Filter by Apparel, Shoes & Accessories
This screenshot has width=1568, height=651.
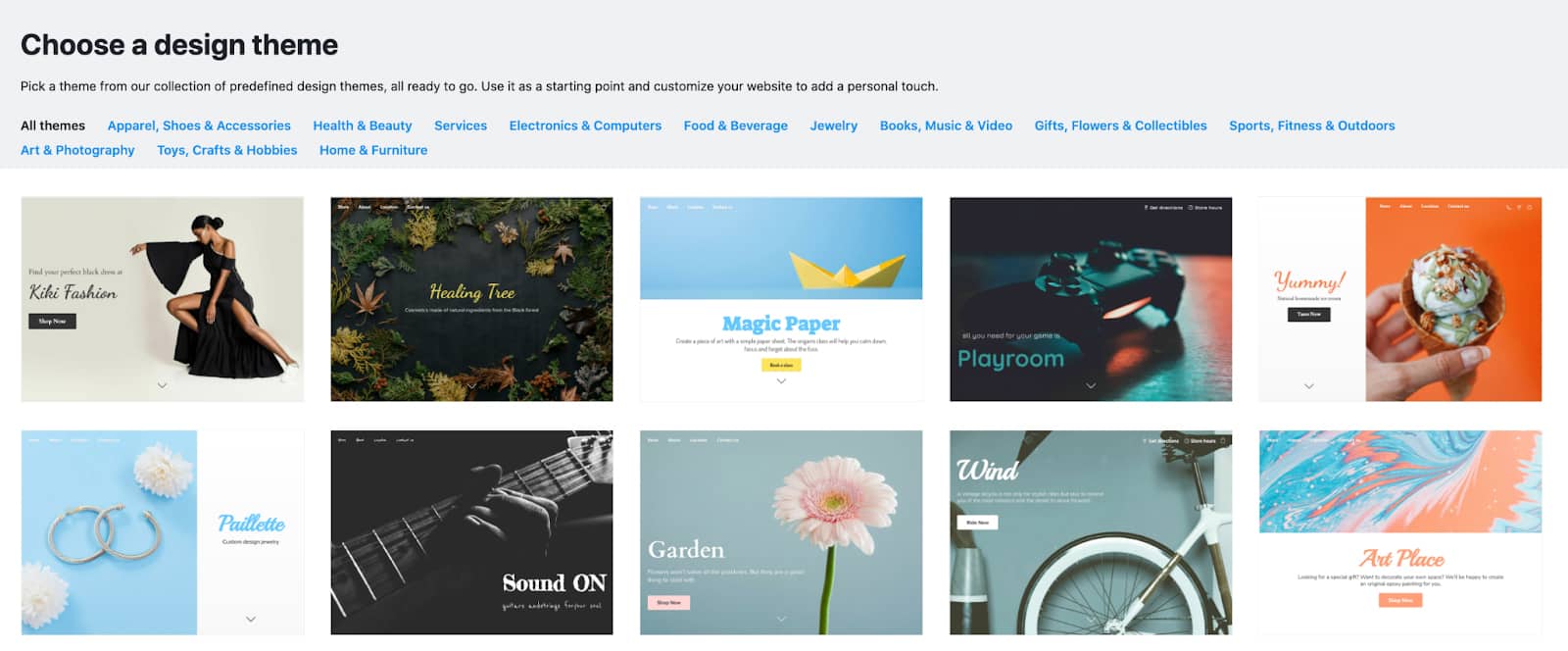[x=199, y=125]
